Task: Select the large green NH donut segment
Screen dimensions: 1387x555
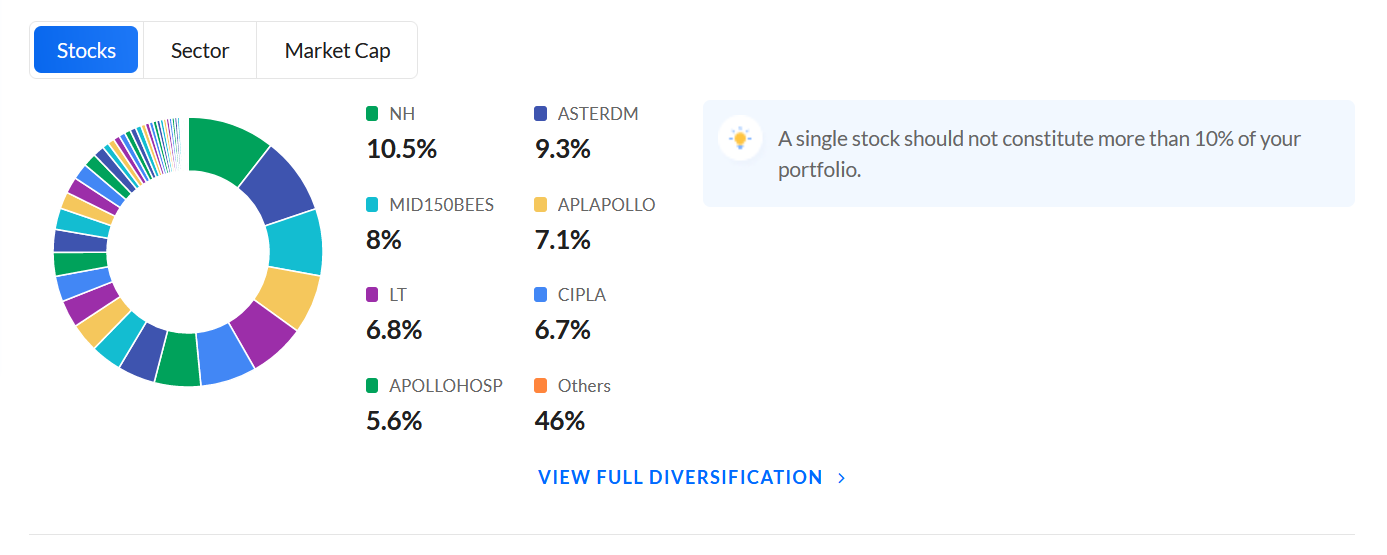Action: (x=224, y=149)
